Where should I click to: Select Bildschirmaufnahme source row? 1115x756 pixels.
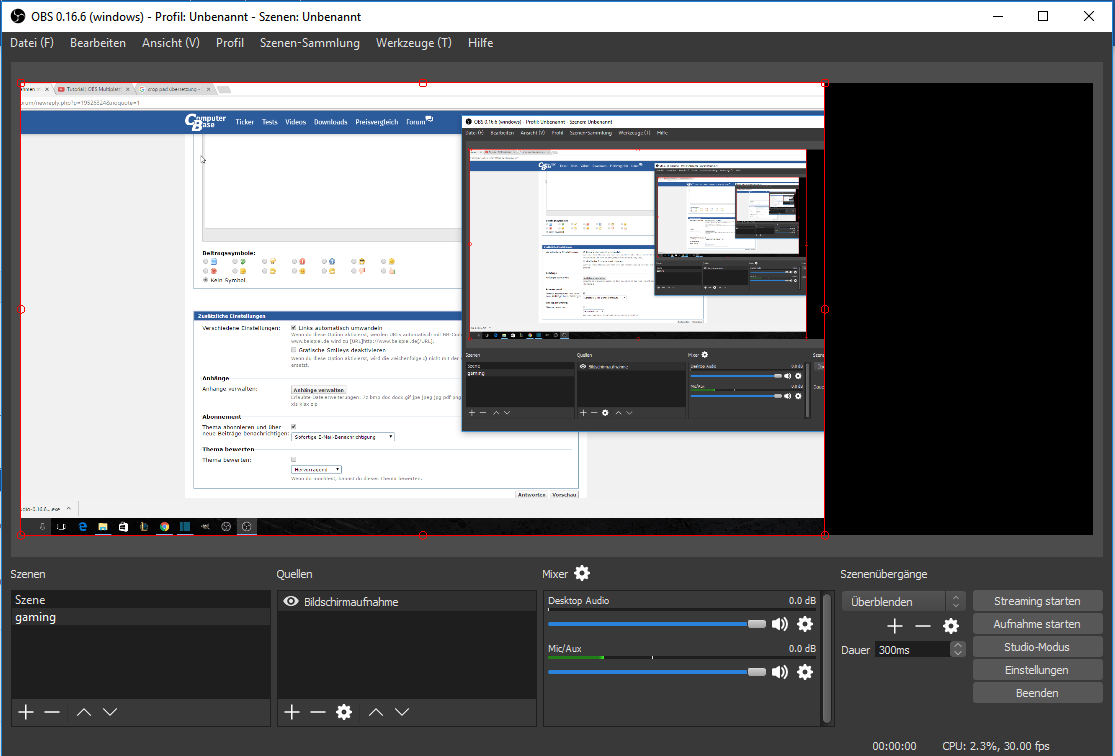[406, 602]
